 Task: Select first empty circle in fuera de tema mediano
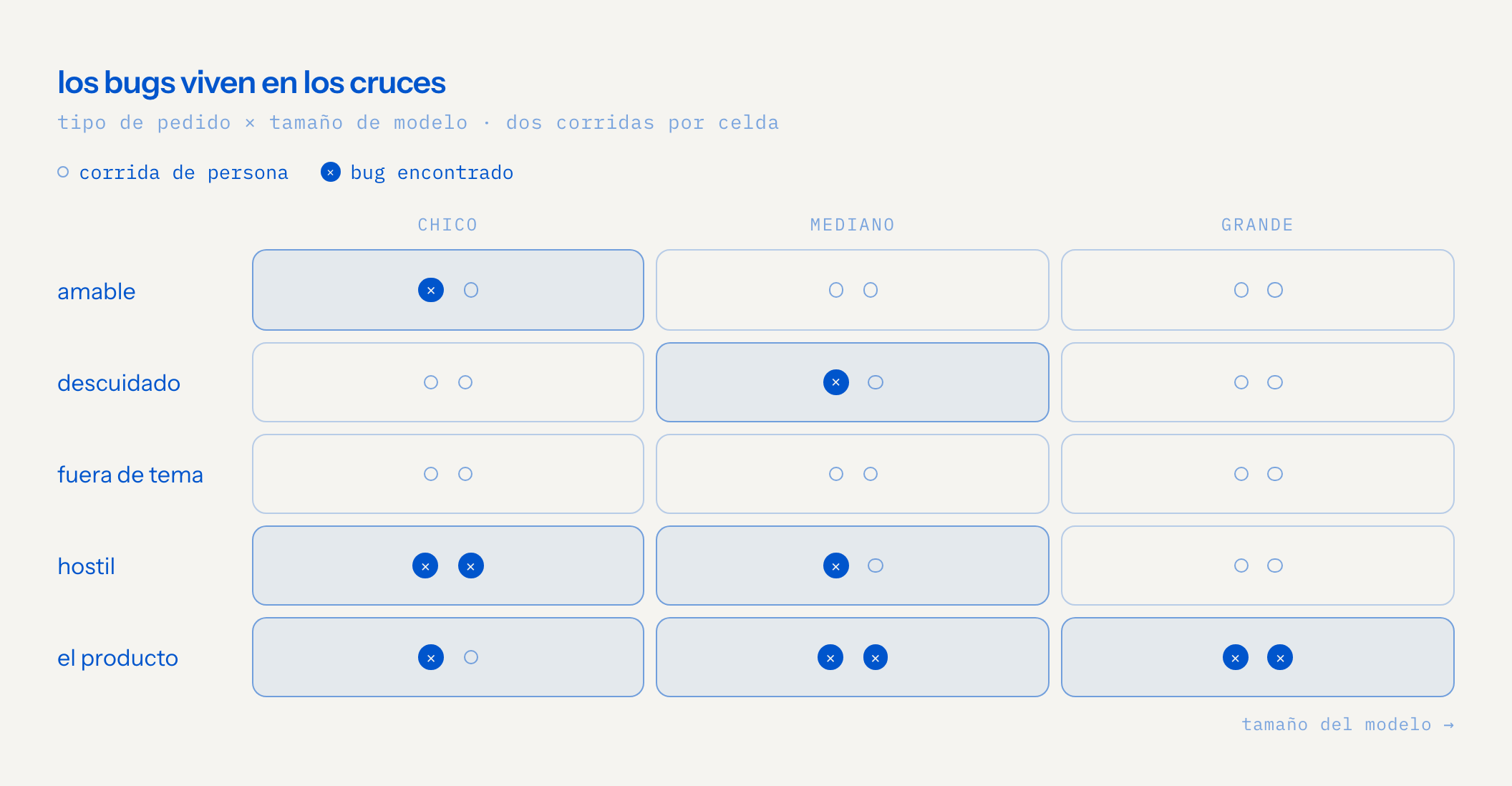tap(836, 474)
